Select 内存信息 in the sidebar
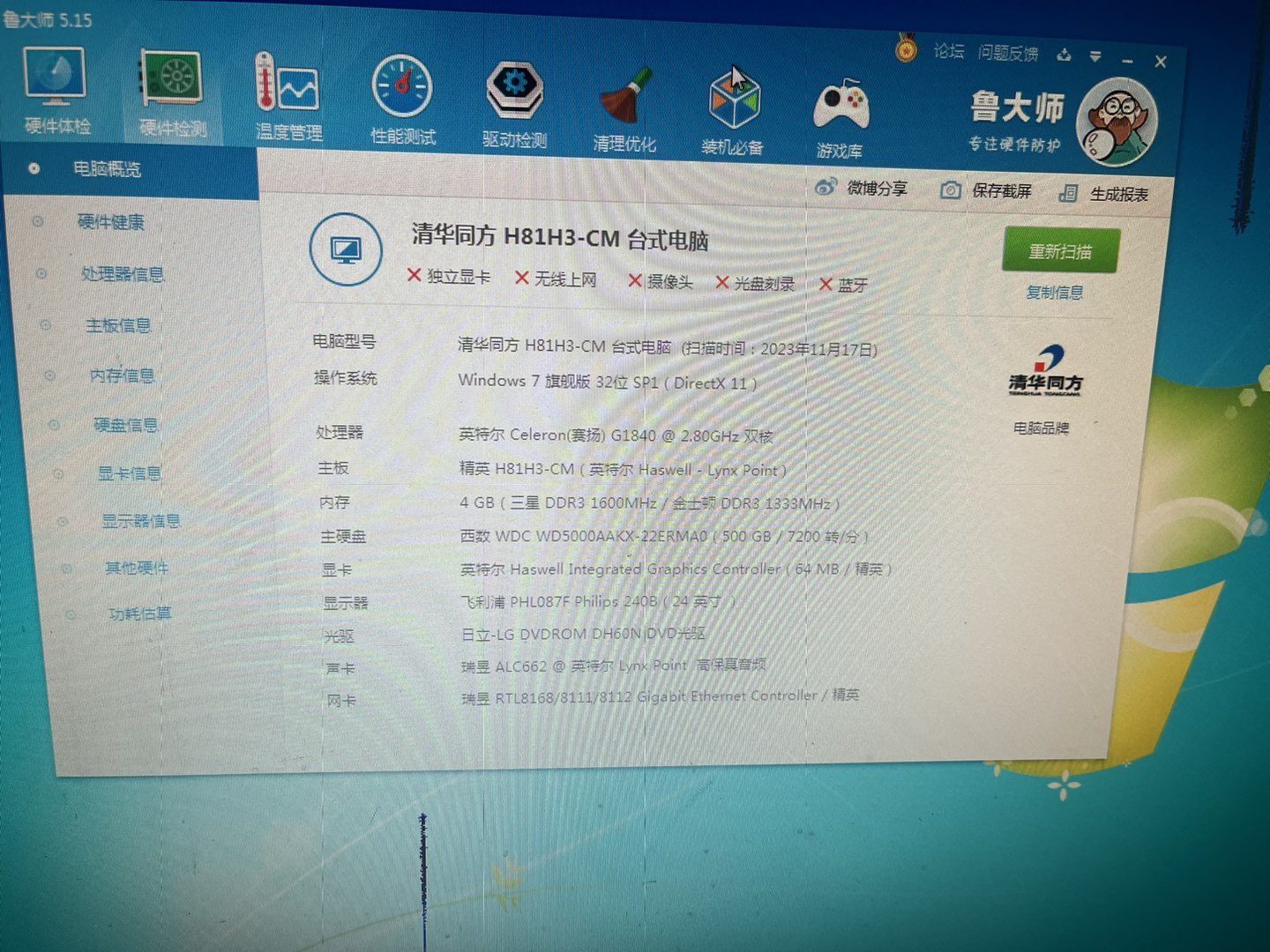Screen dimensions: 1270x952 [x=122, y=376]
